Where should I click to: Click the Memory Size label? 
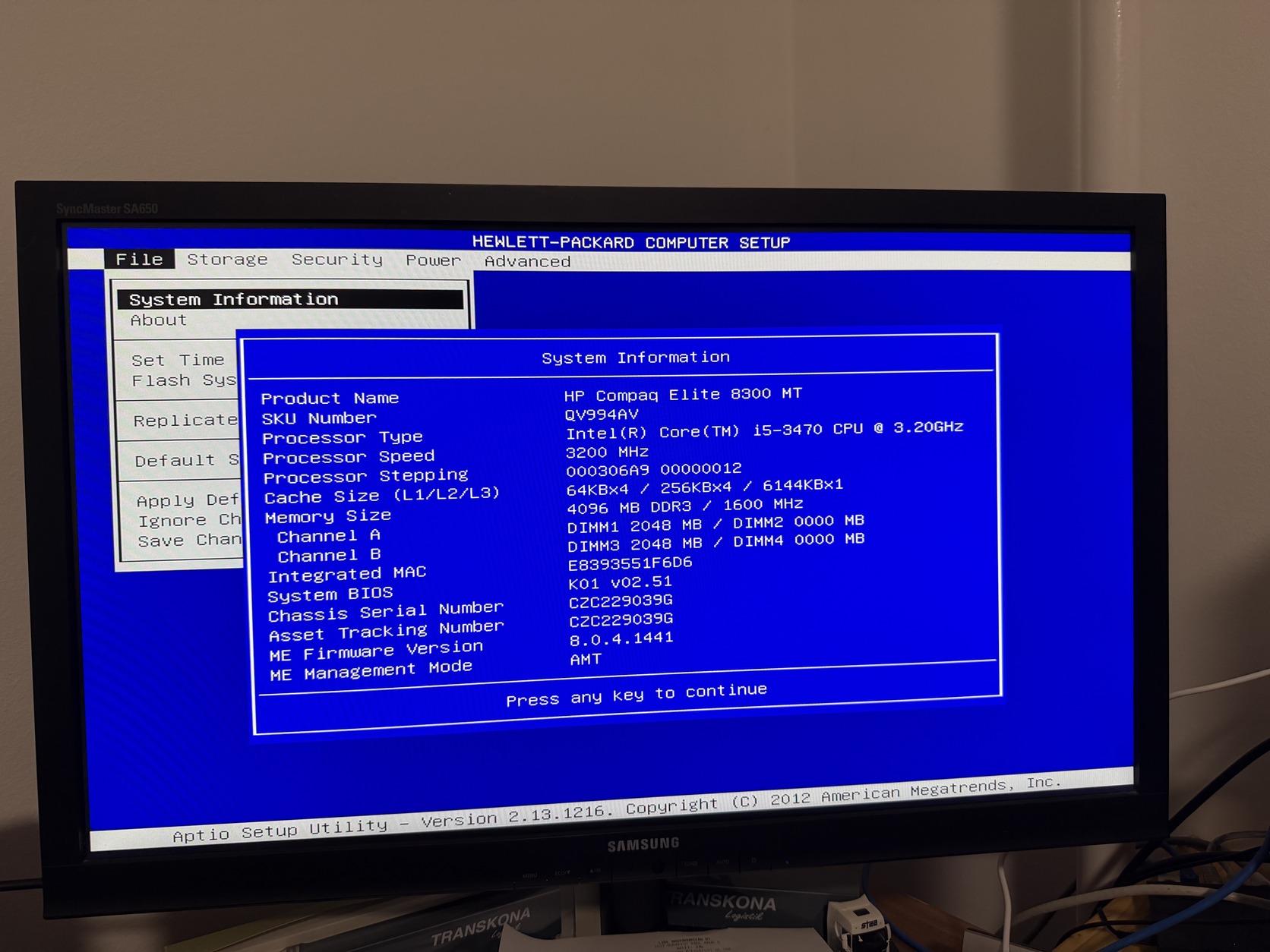click(x=328, y=516)
